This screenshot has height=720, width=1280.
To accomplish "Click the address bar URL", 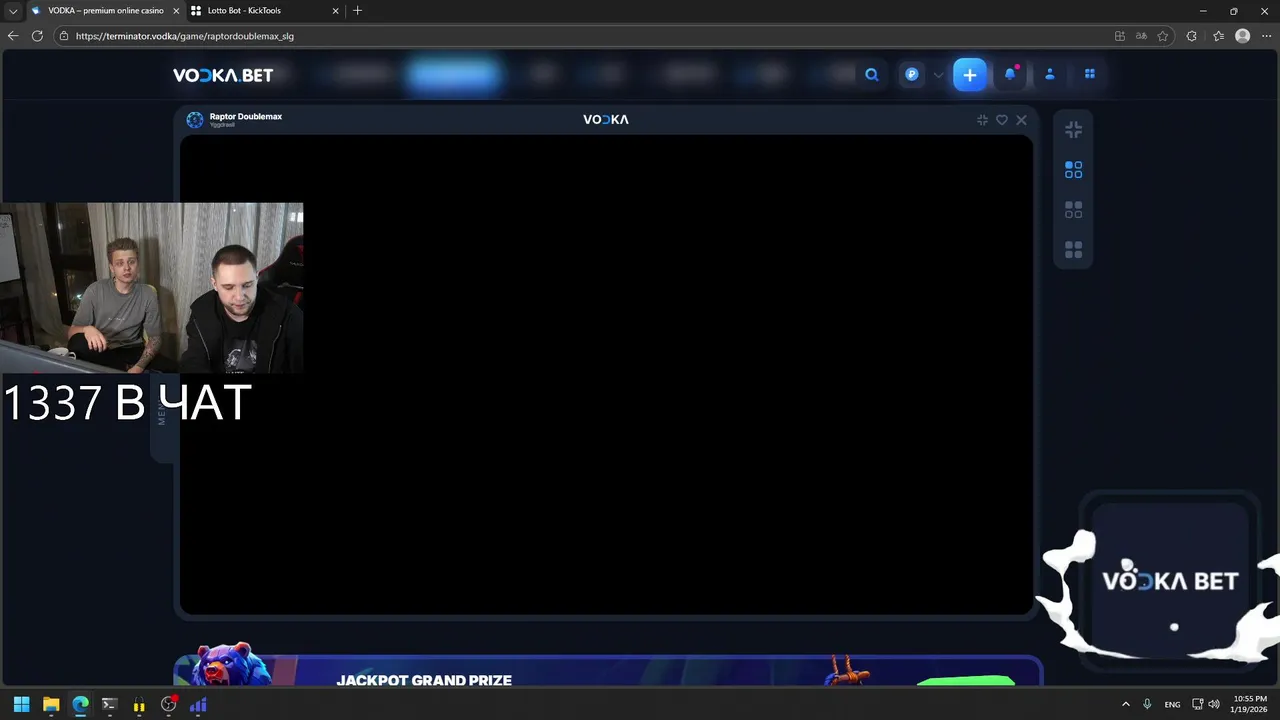I will (x=185, y=36).
